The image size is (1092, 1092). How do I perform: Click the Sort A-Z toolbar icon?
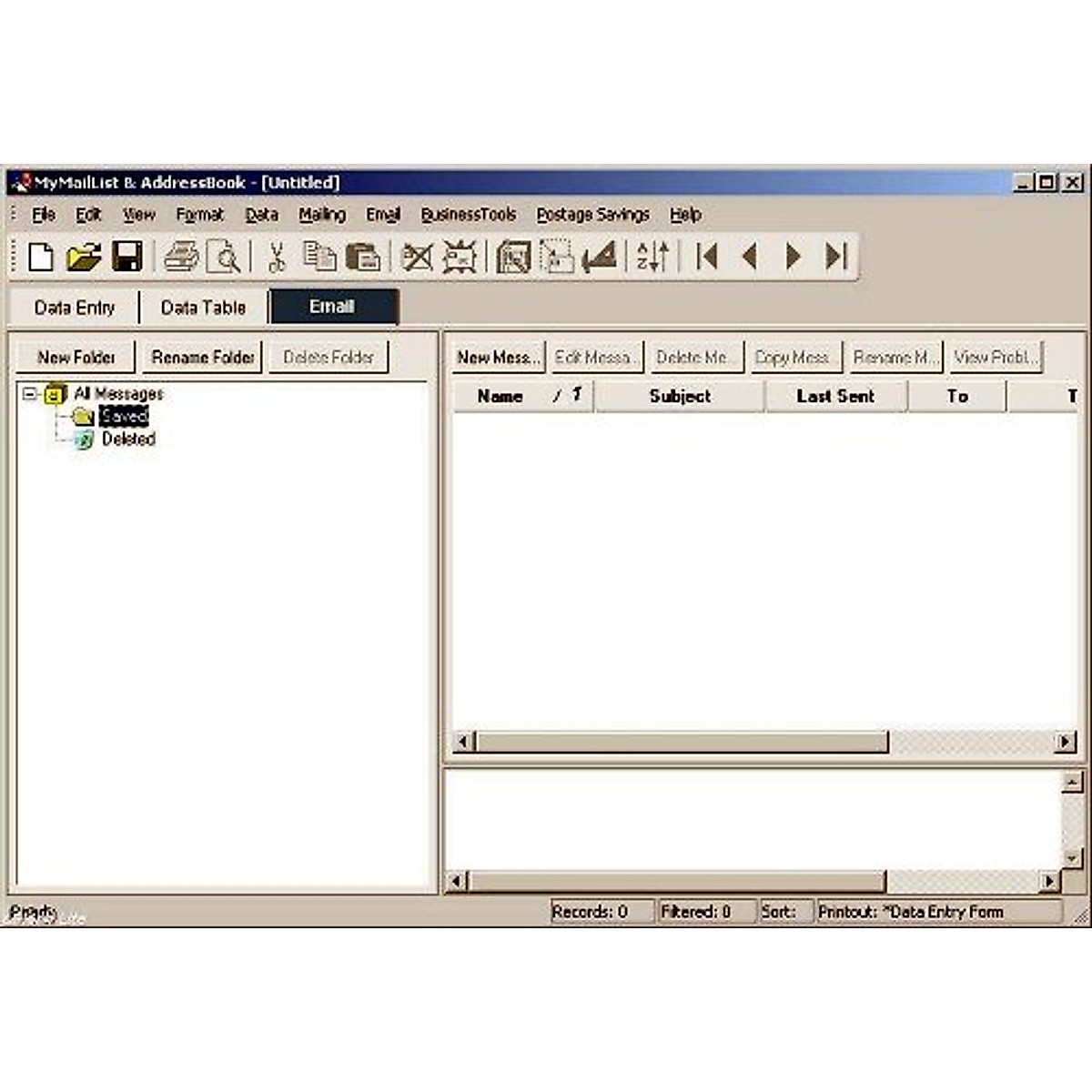click(652, 258)
